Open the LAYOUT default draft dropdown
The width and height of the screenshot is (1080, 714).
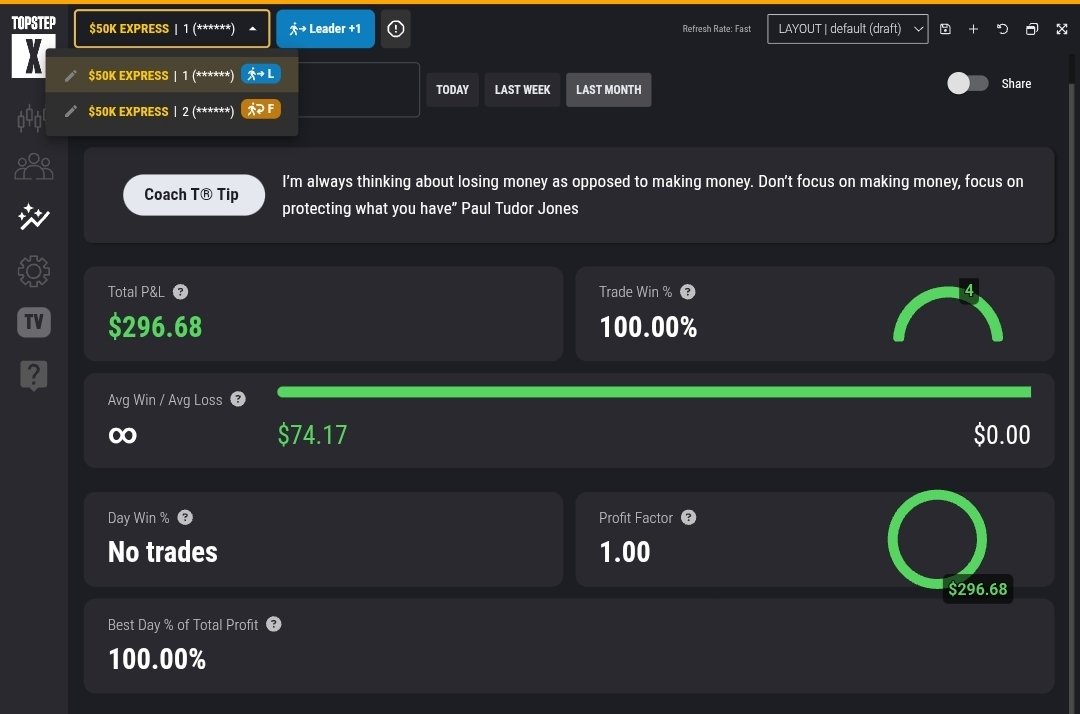pos(847,29)
